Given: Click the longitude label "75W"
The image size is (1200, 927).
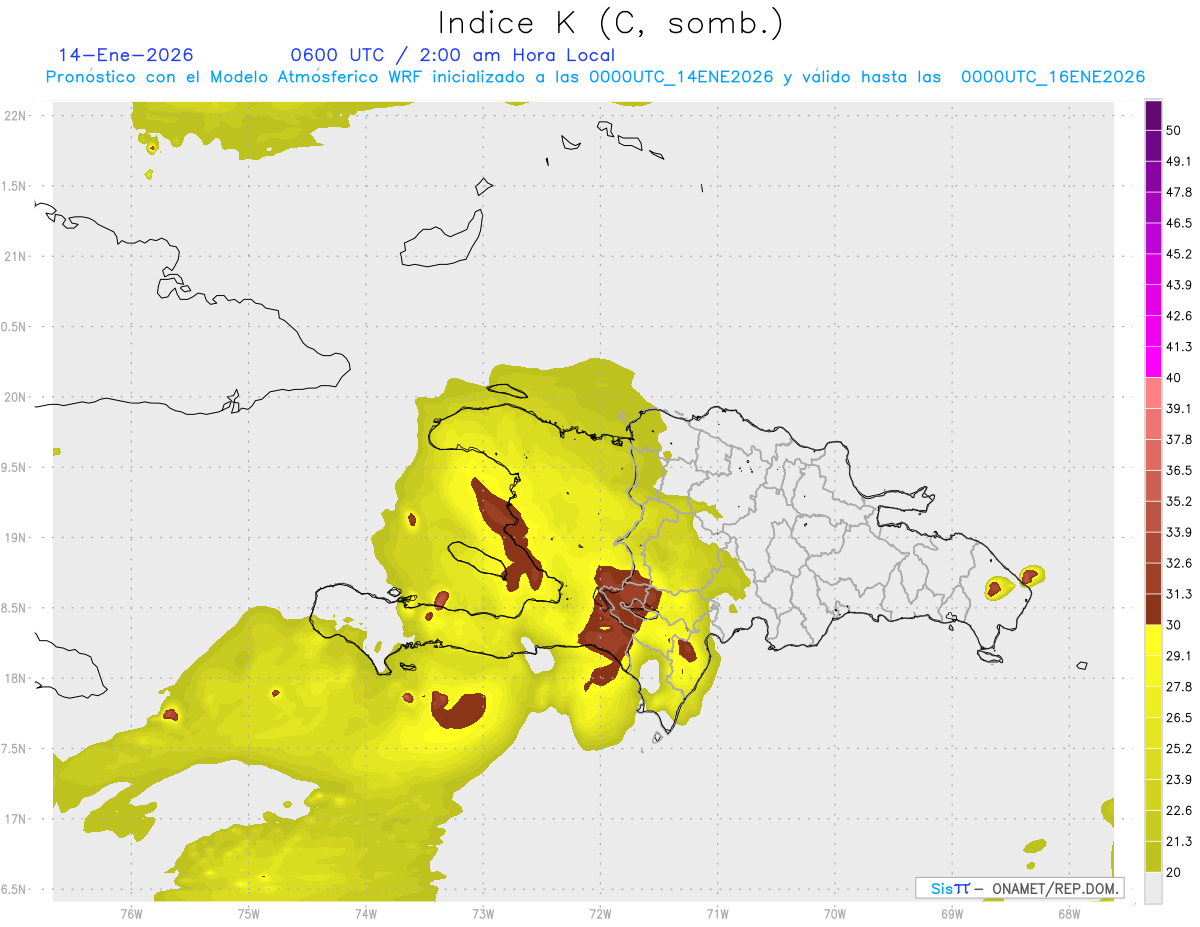Looking at the screenshot, I should tap(248, 913).
